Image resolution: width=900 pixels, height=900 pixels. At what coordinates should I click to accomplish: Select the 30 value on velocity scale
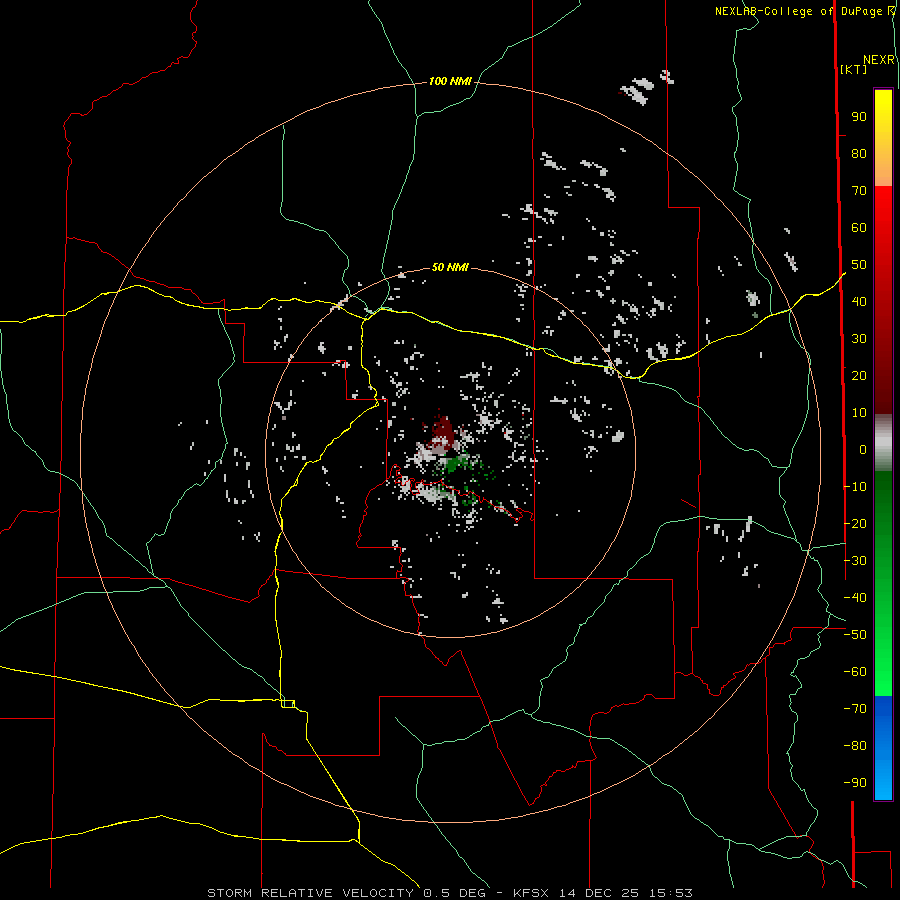click(x=859, y=339)
